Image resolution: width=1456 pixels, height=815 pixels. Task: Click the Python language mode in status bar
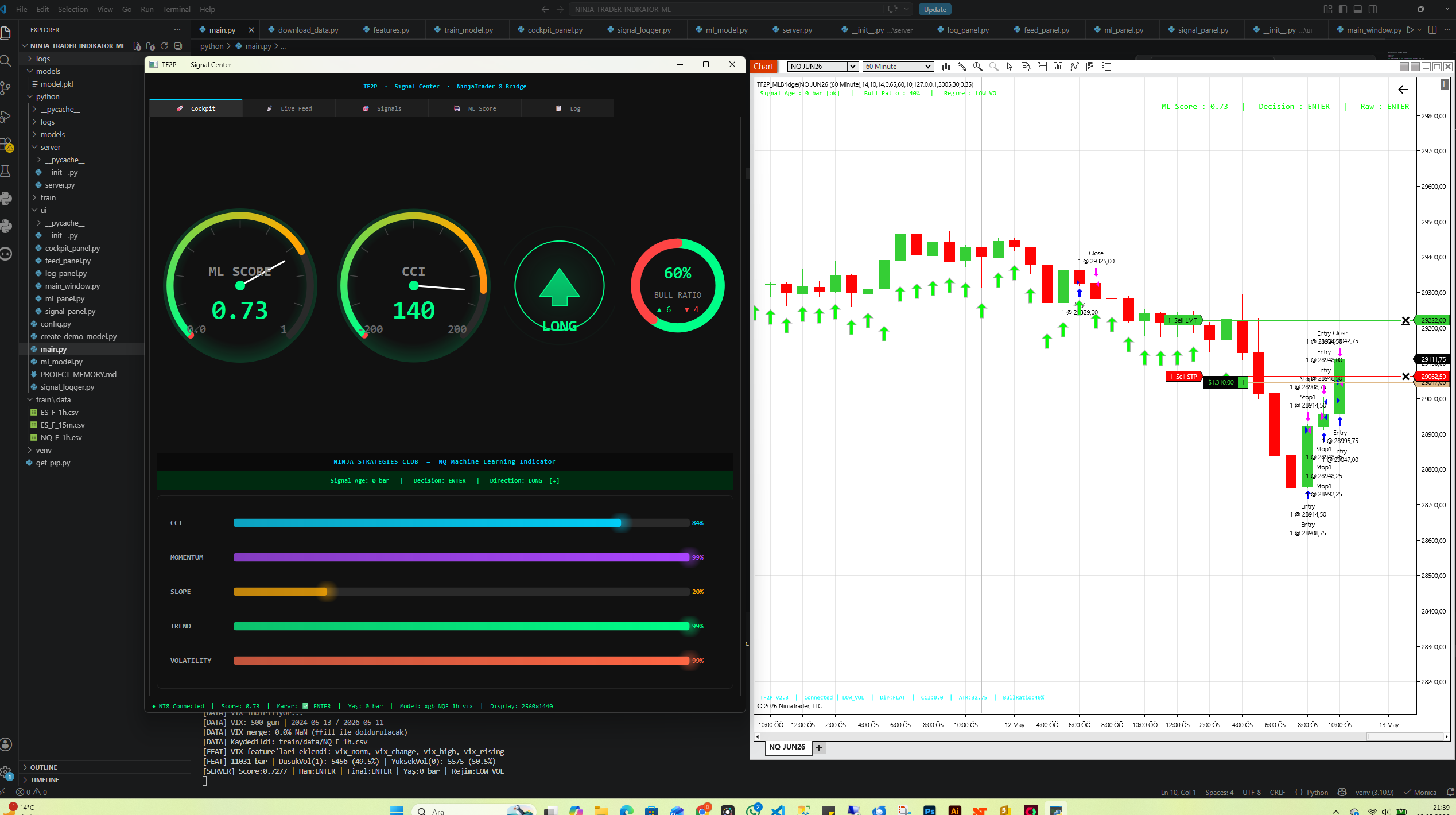(x=1317, y=792)
